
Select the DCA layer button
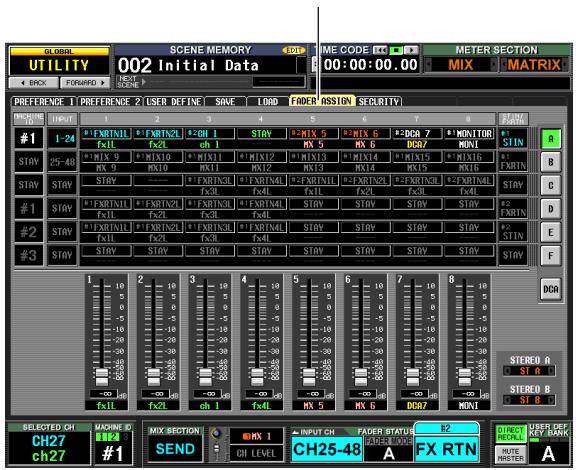pos(550,289)
